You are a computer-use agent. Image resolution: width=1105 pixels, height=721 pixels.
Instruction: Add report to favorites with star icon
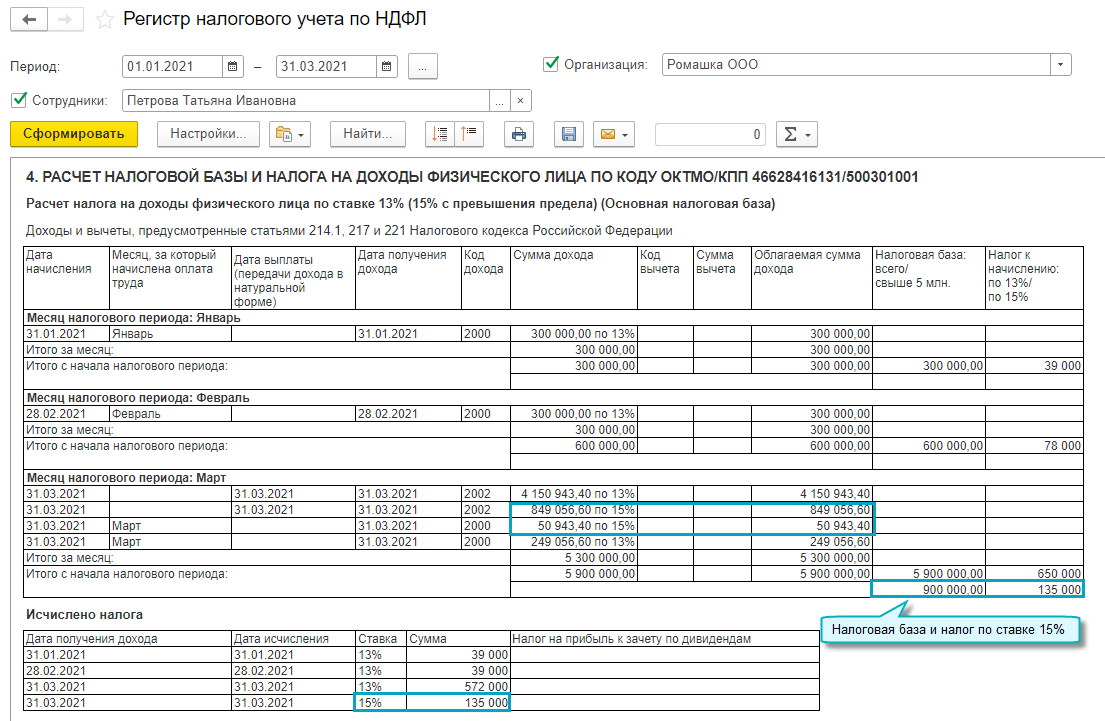click(103, 19)
